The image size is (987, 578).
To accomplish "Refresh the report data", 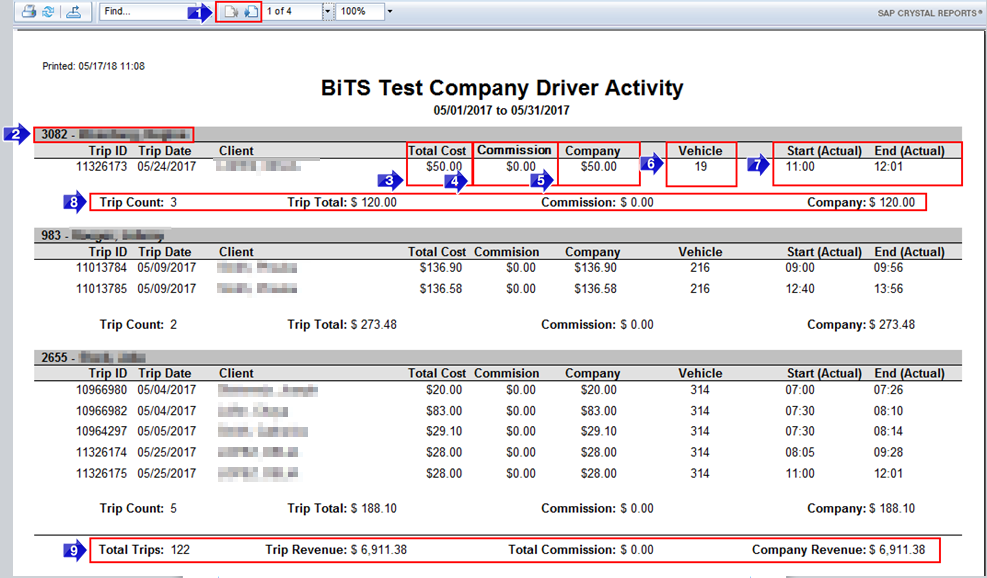I will pos(47,12).
